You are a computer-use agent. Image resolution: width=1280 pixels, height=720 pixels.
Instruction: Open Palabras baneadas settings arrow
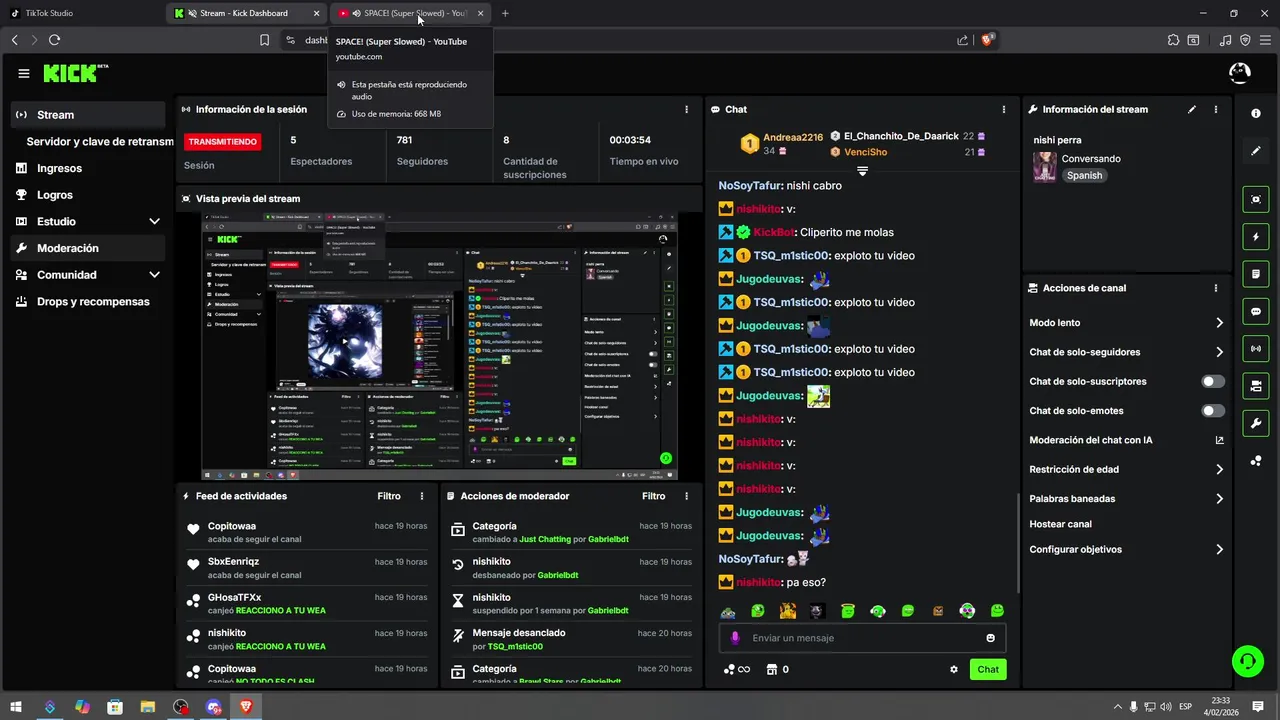point(1219,498)
